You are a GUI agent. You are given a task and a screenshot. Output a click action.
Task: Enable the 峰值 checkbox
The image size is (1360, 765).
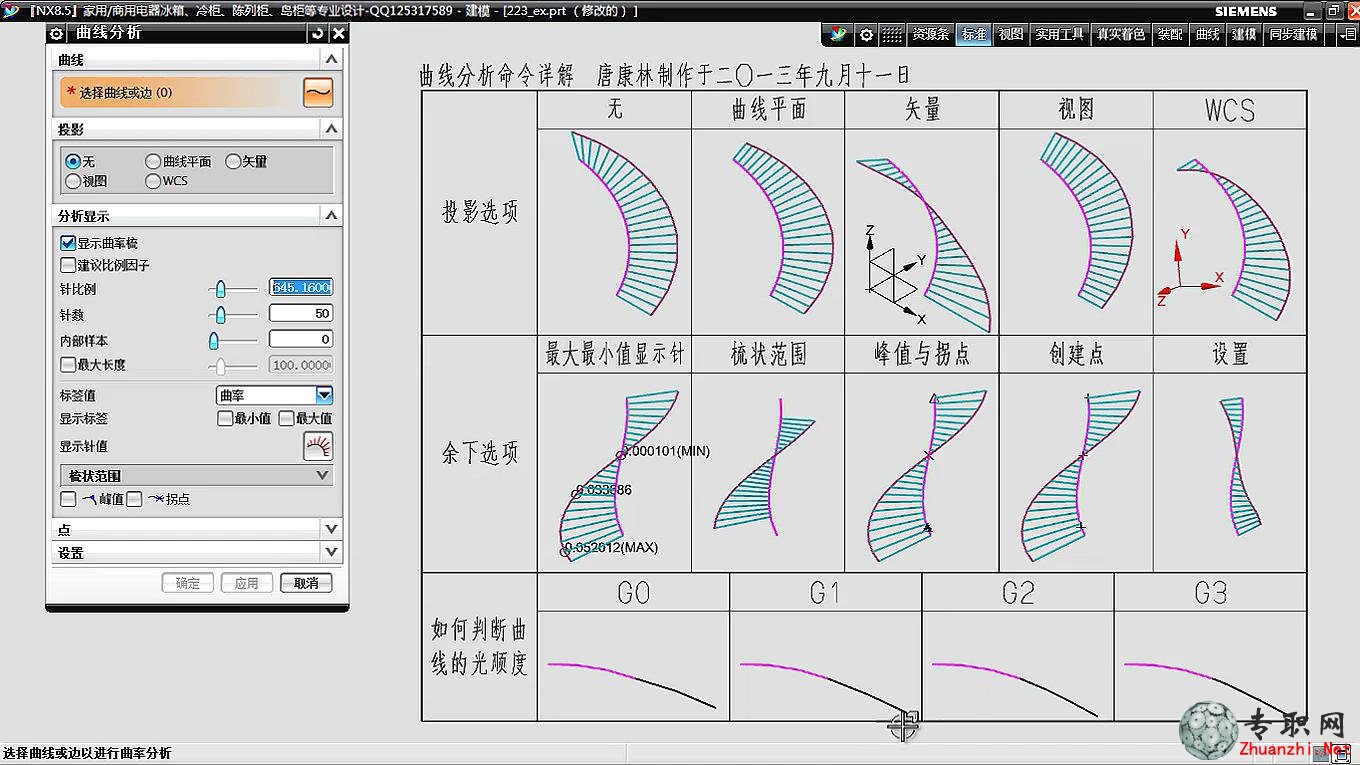coord(68,498)
